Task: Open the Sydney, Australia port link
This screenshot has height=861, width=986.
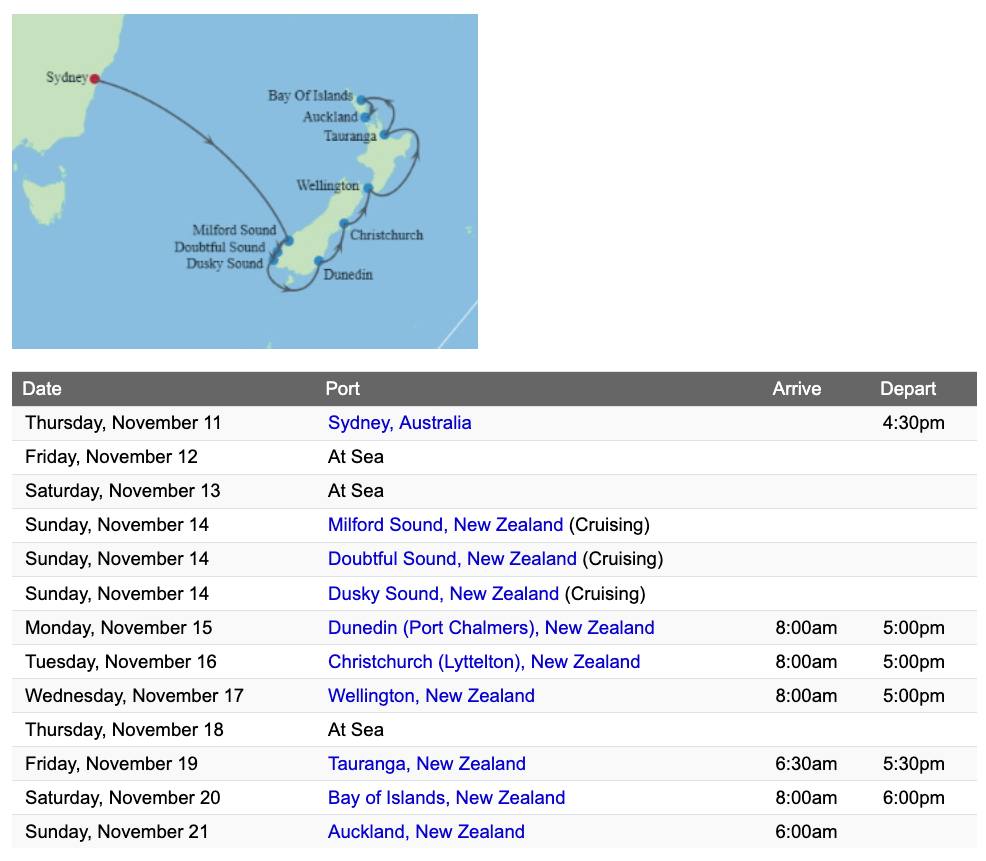Action: [399, 423]
